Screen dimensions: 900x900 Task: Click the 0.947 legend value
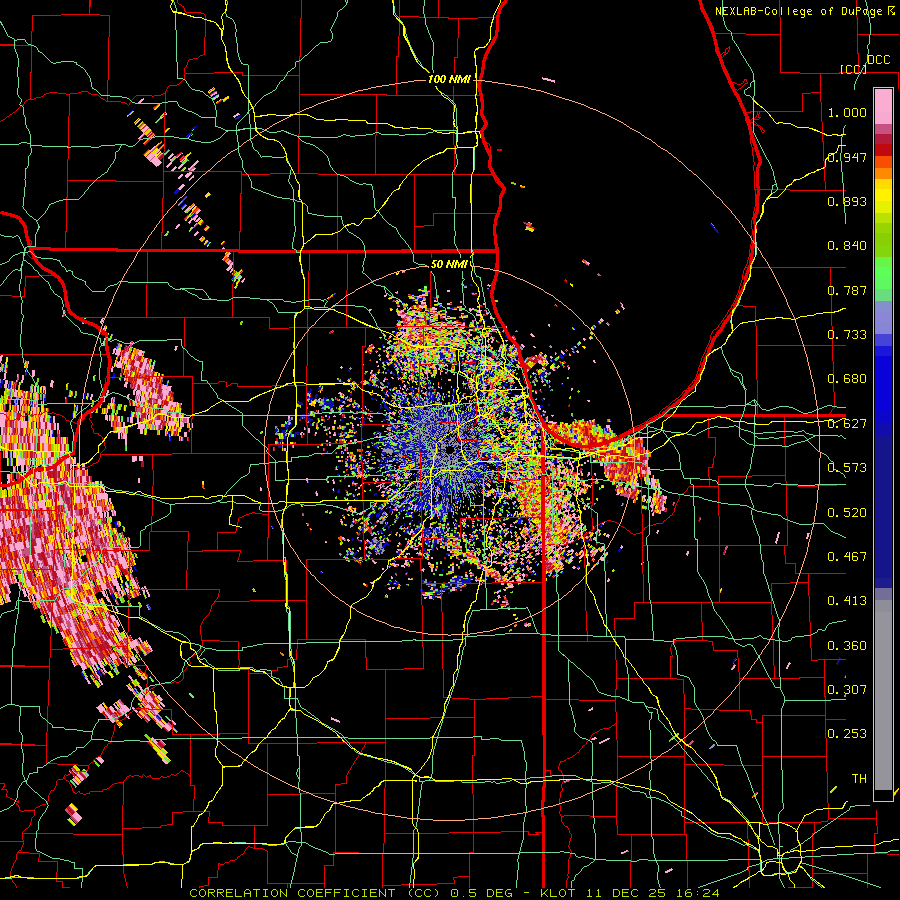click(x=847, y=157)
